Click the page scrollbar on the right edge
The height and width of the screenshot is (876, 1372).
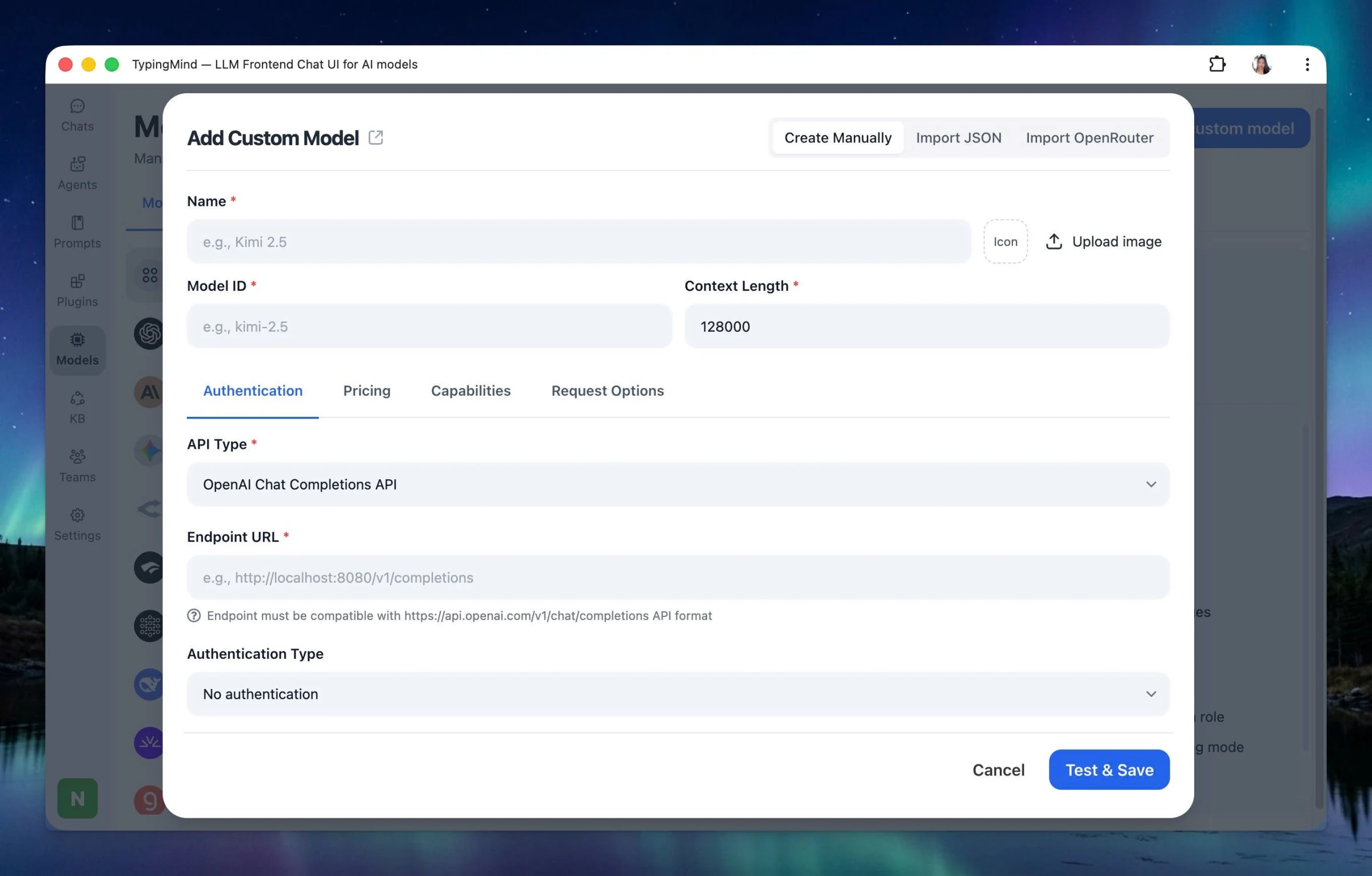pyautogui.click(x=1319, y=457)
